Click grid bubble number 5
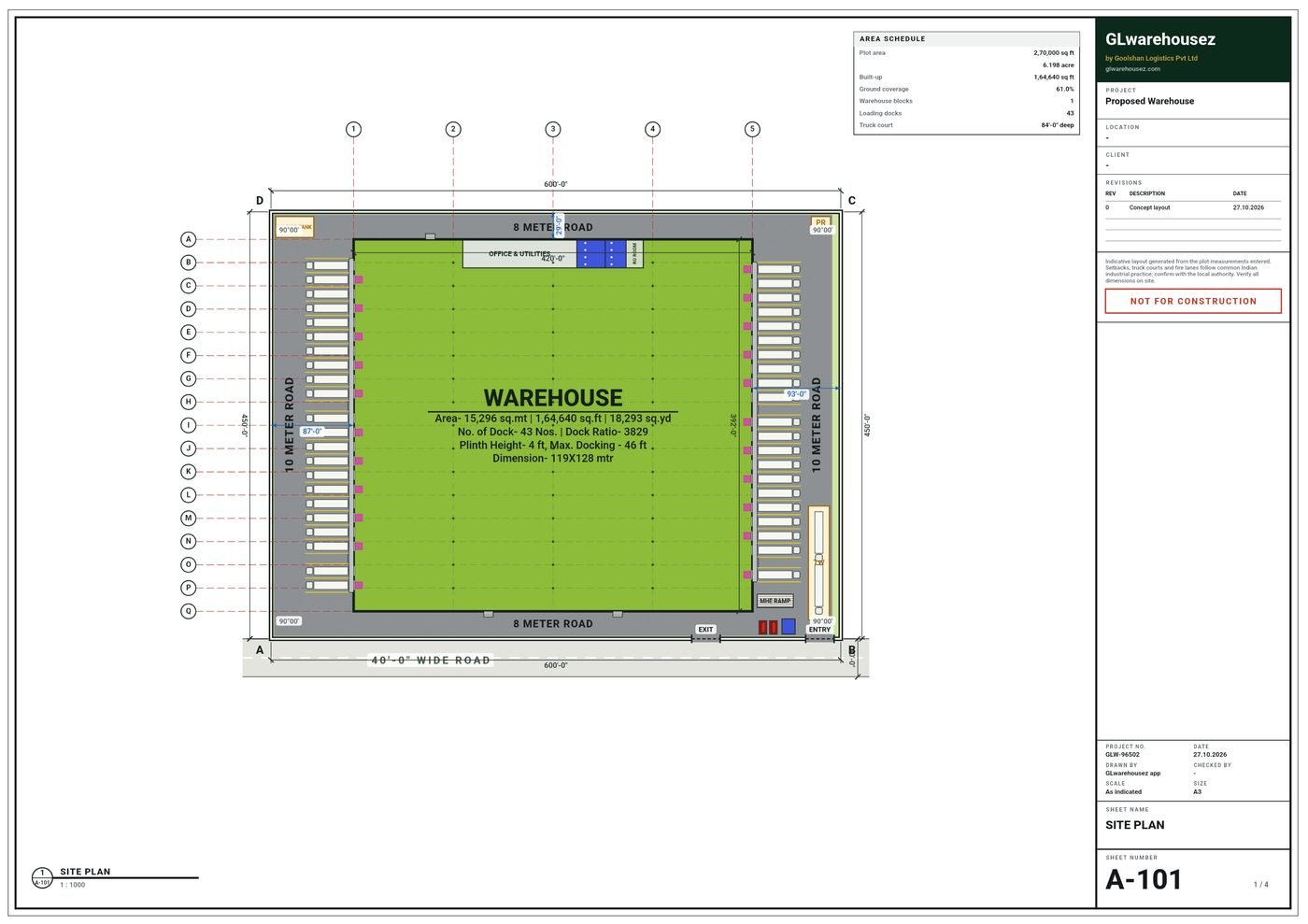 click(x=752, y=129)
